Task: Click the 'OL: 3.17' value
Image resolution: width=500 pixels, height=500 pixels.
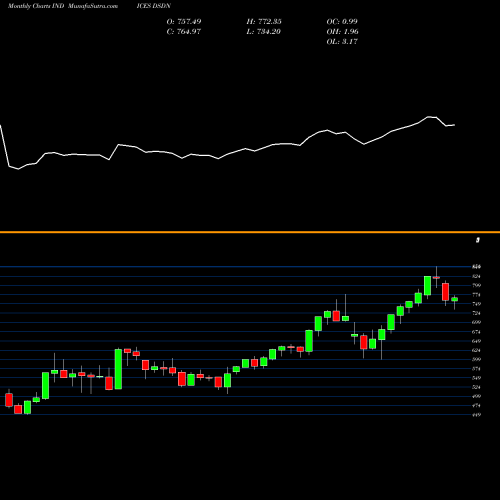Action: 342,41
